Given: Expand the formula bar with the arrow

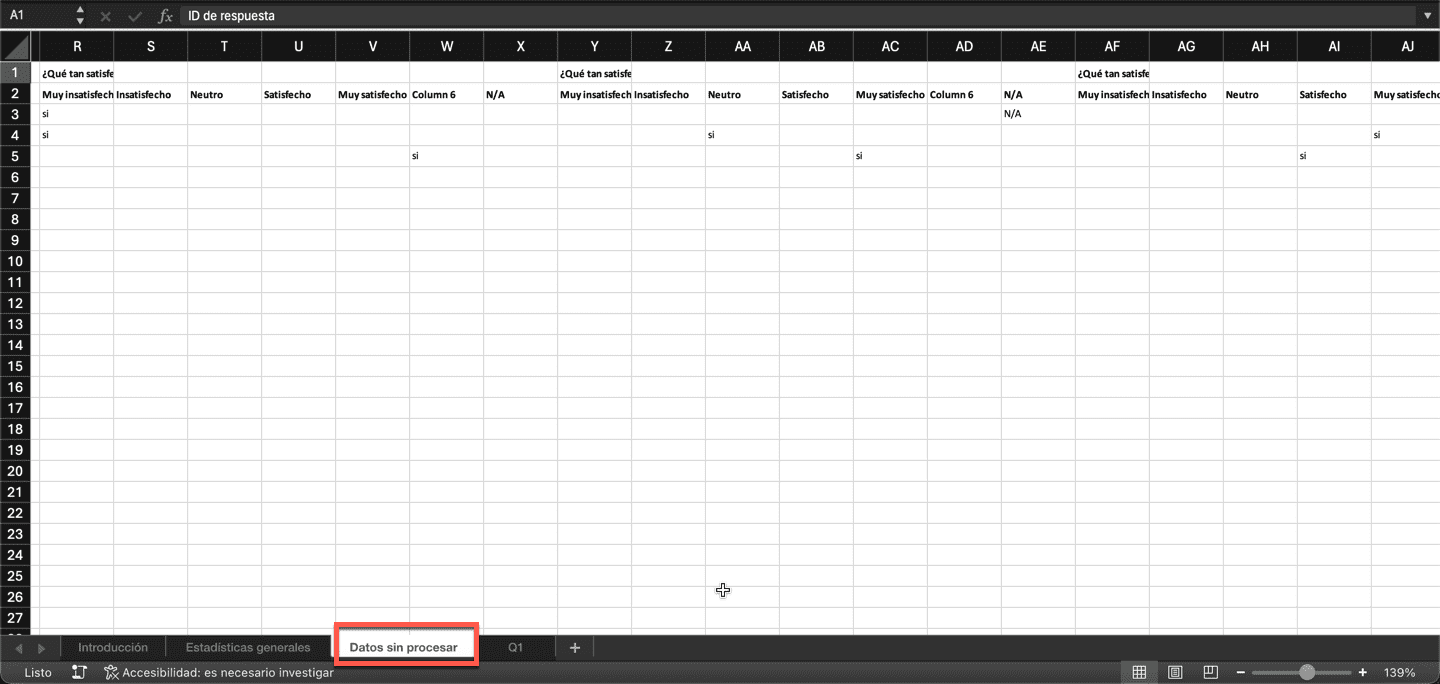Looking at the screenshot, I should pyautogui.click(x=1427, y=16).
